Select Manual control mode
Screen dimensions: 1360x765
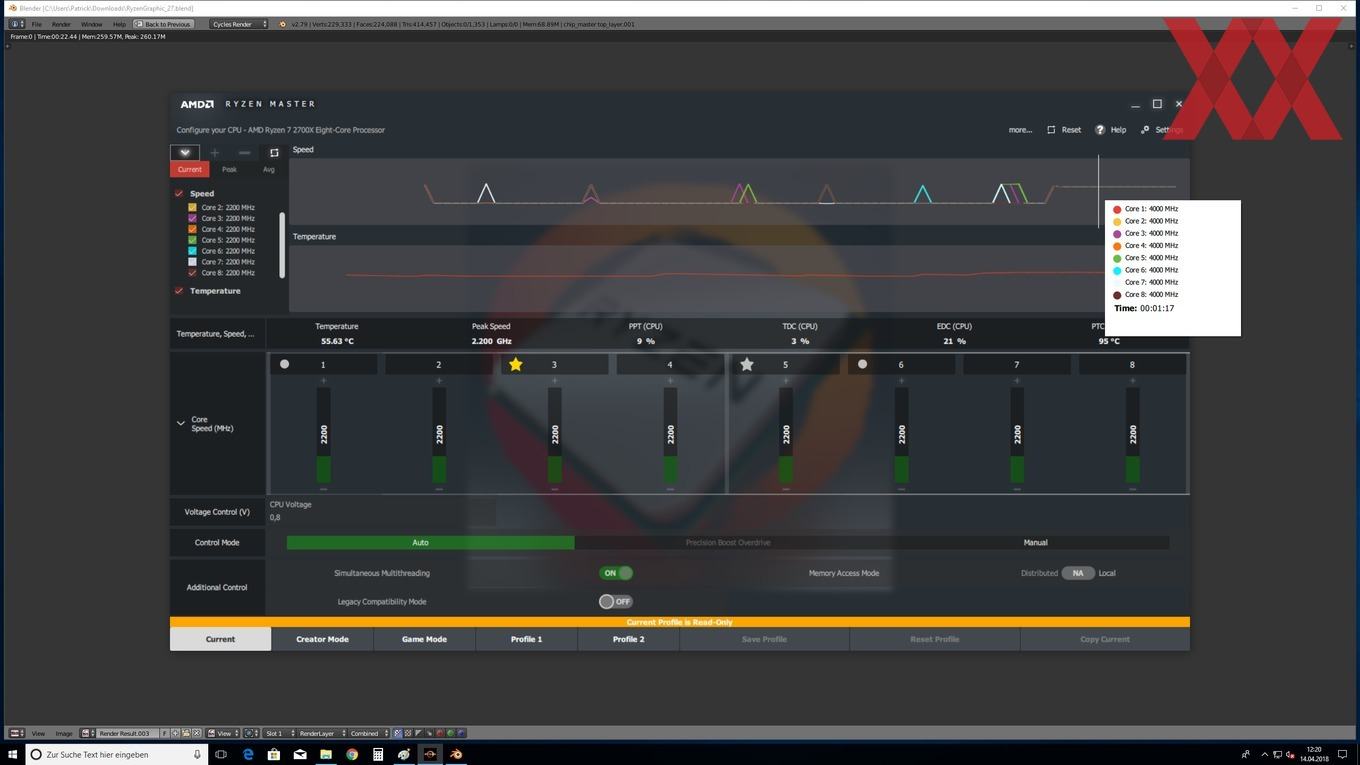click(x=1035, y=542)
